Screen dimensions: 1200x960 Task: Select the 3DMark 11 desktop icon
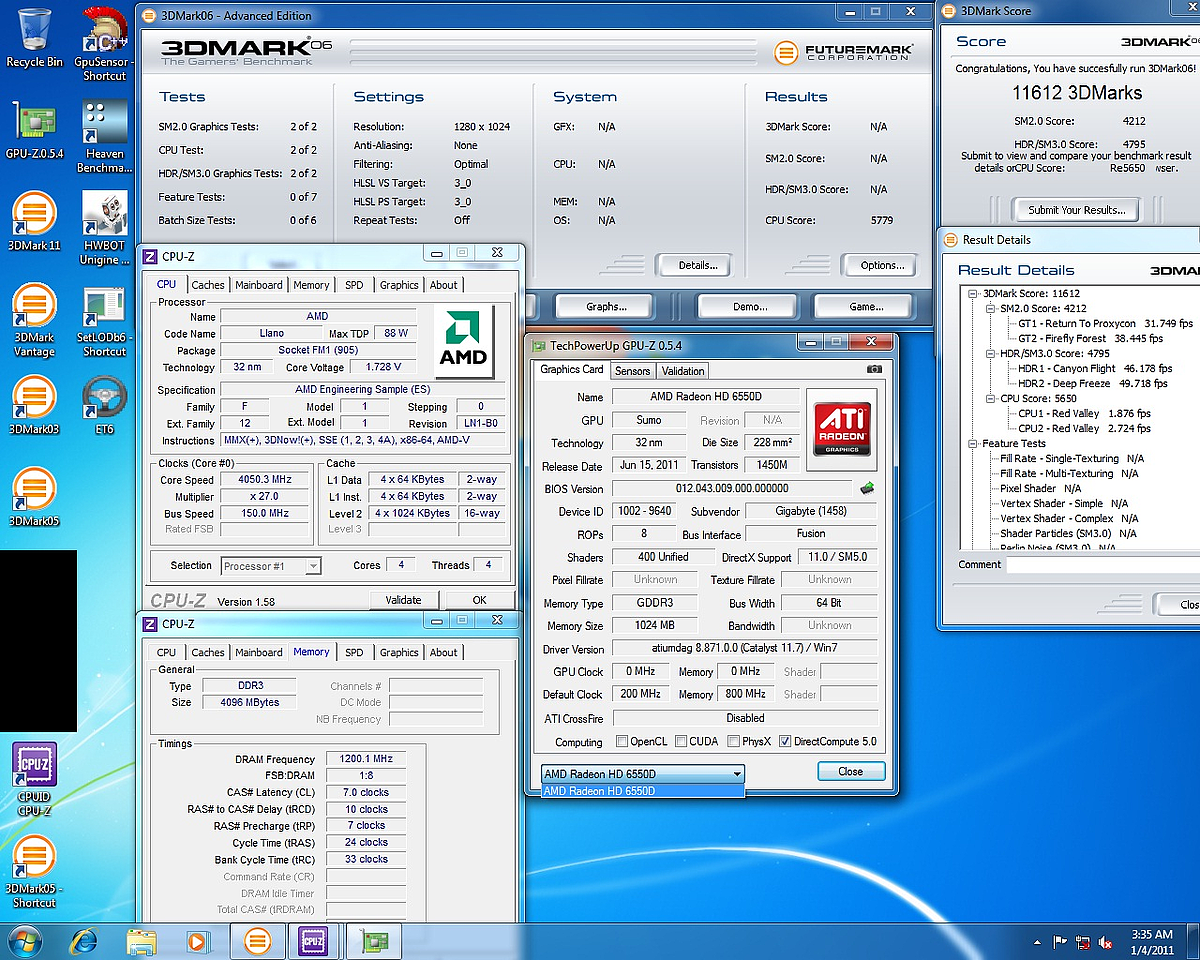34,222
